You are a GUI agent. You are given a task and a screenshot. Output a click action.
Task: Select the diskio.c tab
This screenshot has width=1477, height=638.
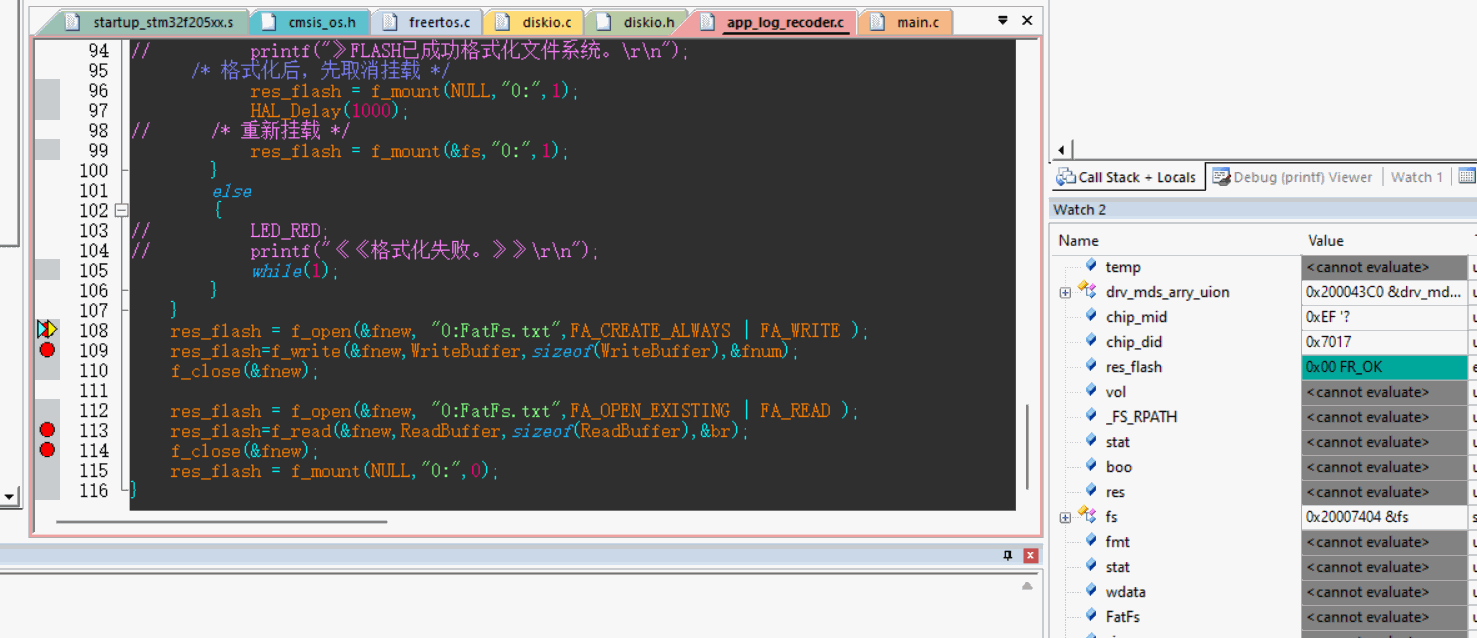point(535,22)
